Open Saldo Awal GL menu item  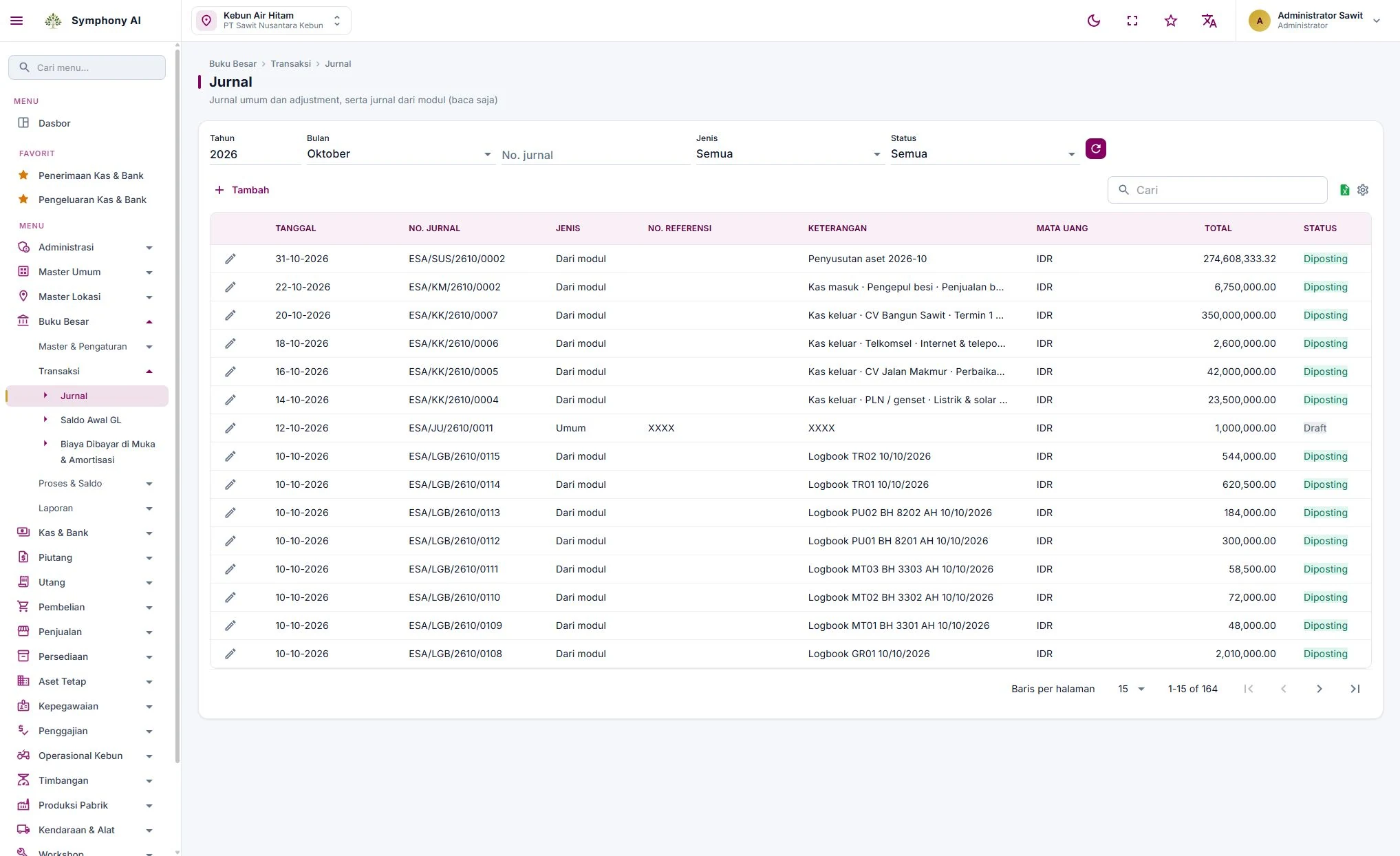(x=90, y=420)
